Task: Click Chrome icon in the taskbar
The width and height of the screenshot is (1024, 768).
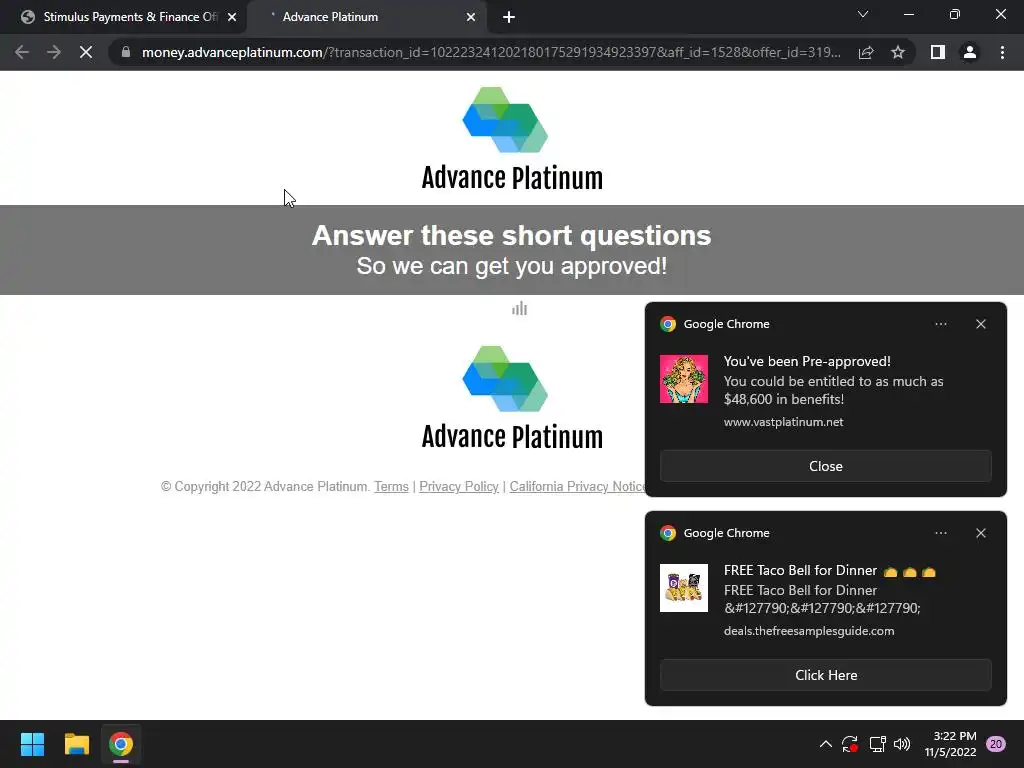Action: [x=121, y=744]
